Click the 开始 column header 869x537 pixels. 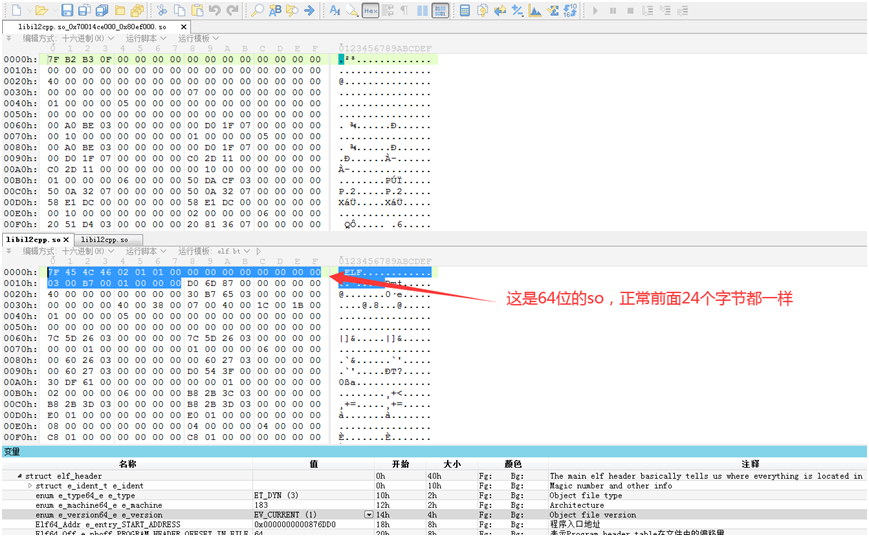[x=400, y=464]
